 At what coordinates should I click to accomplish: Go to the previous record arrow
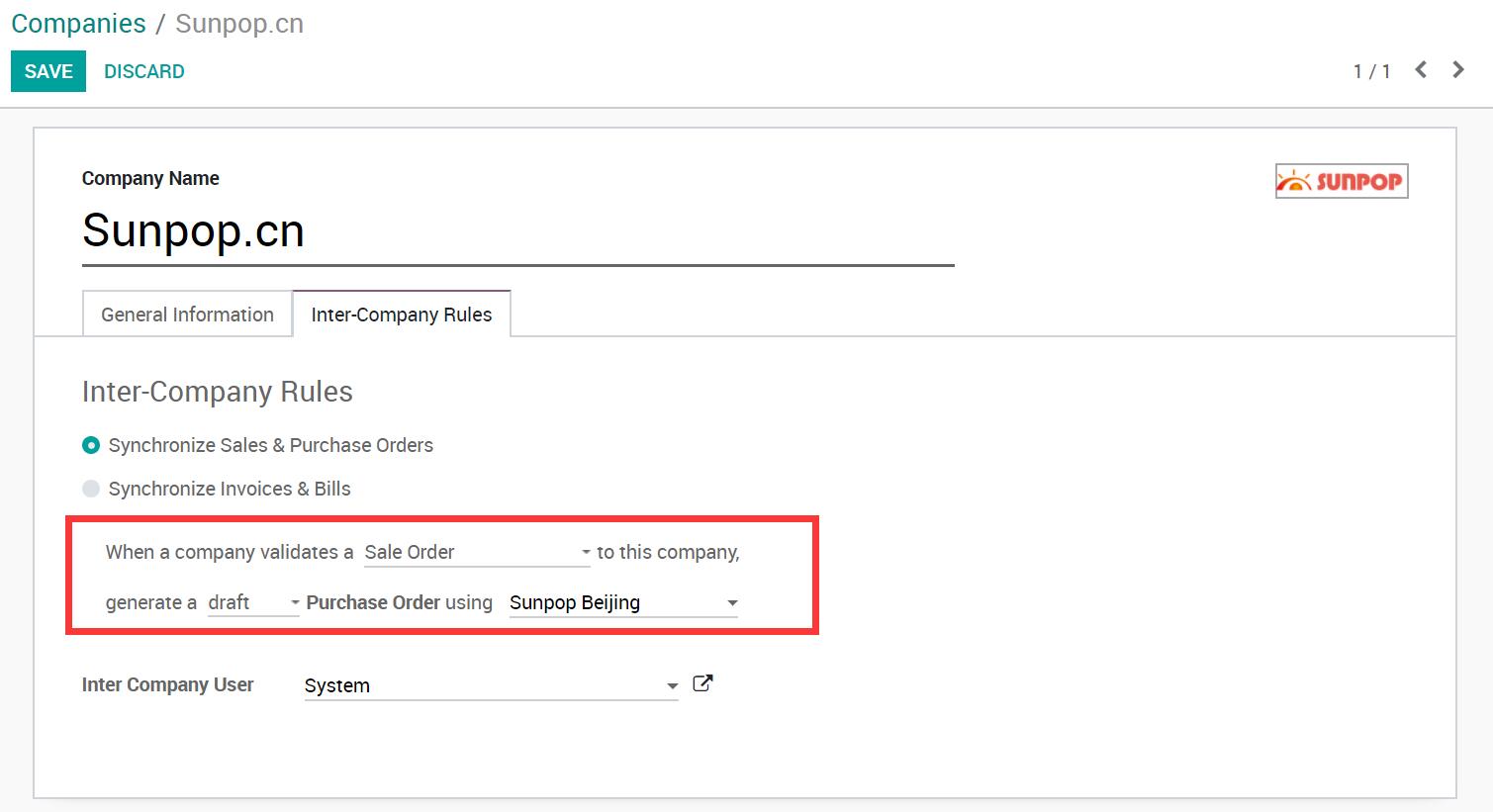(x=1421, y=70)
